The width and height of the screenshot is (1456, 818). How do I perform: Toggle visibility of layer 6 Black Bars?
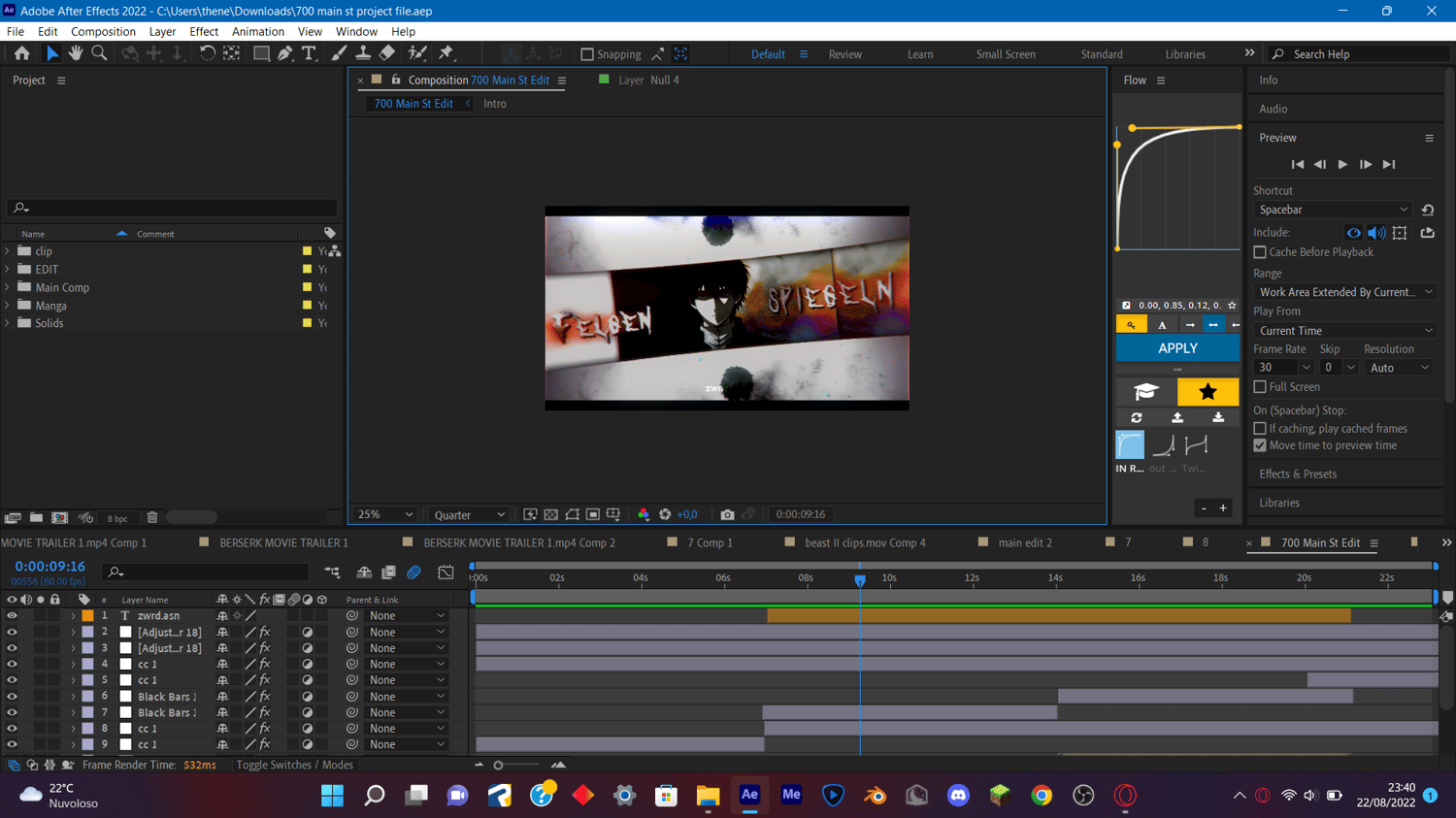click(x=12, y=697)
